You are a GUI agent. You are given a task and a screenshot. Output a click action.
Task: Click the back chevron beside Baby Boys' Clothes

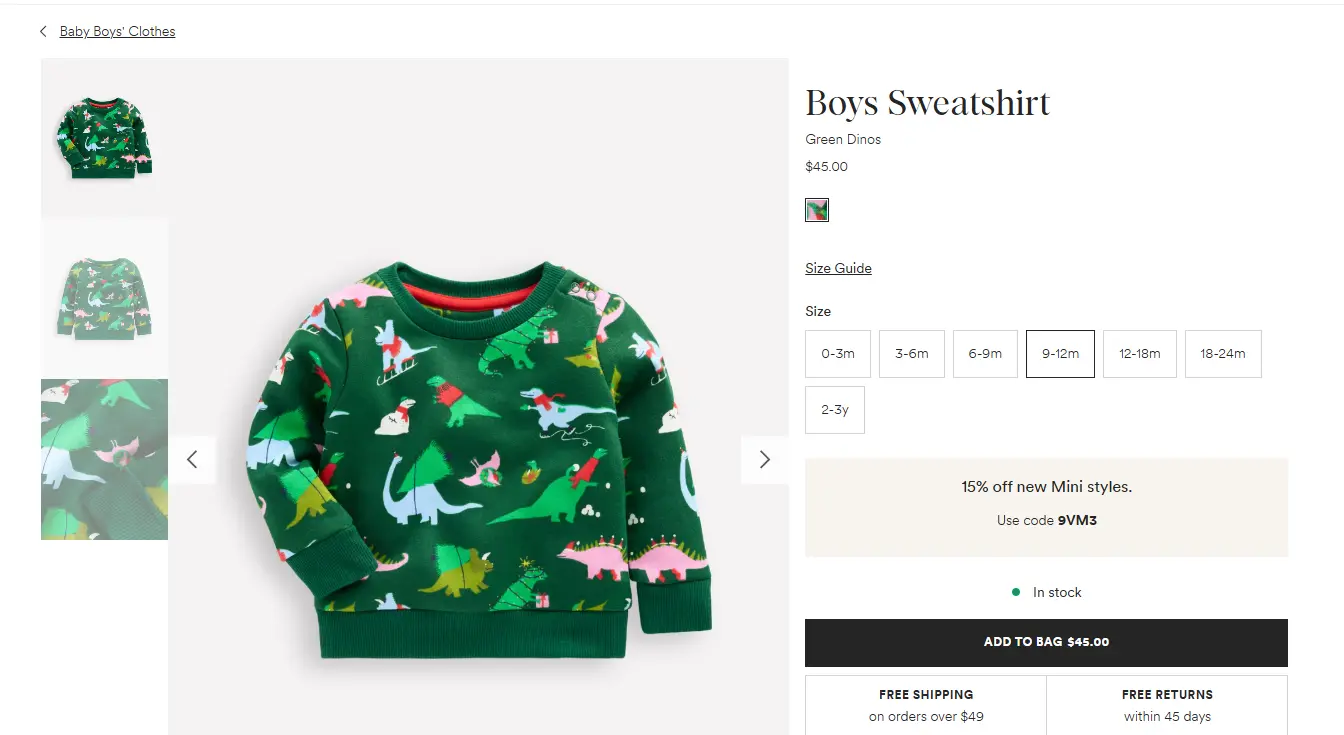click(x=42, y=31)
